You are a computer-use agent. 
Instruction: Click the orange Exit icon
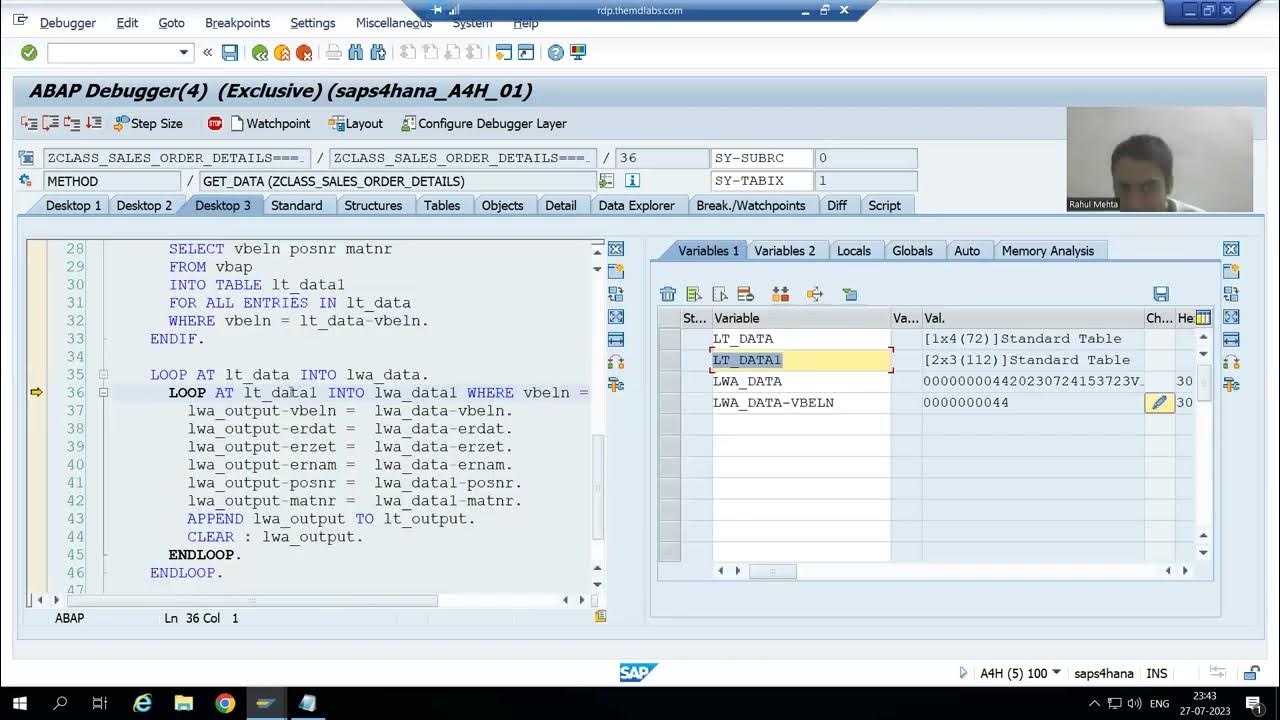(x=282, y=52)
